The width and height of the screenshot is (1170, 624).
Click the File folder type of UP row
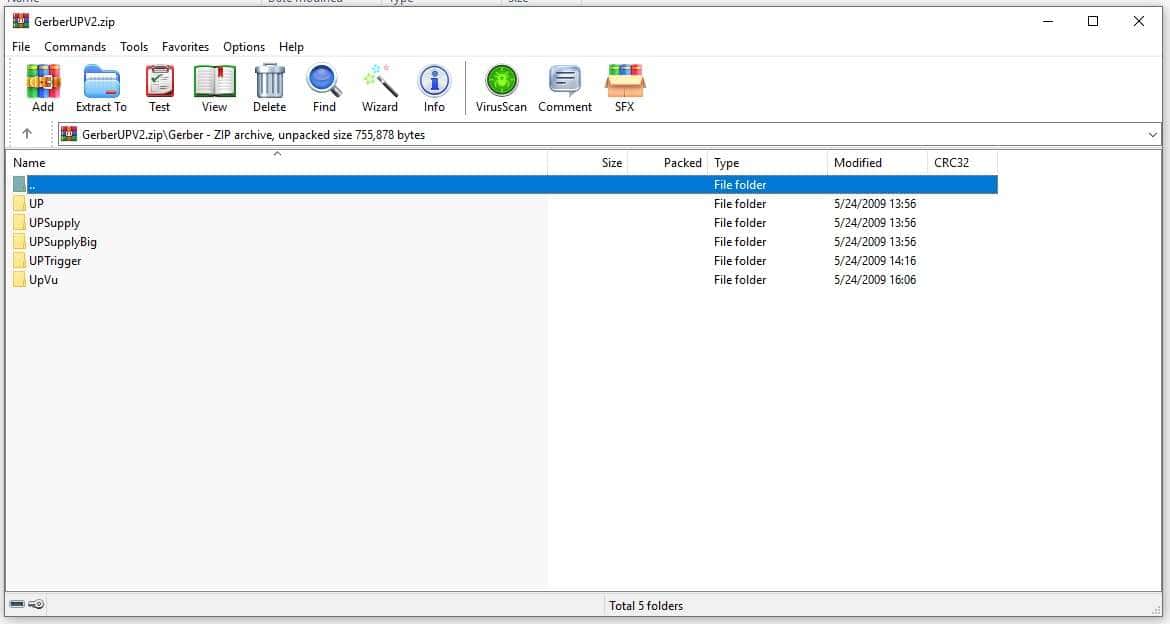point(740,204)
